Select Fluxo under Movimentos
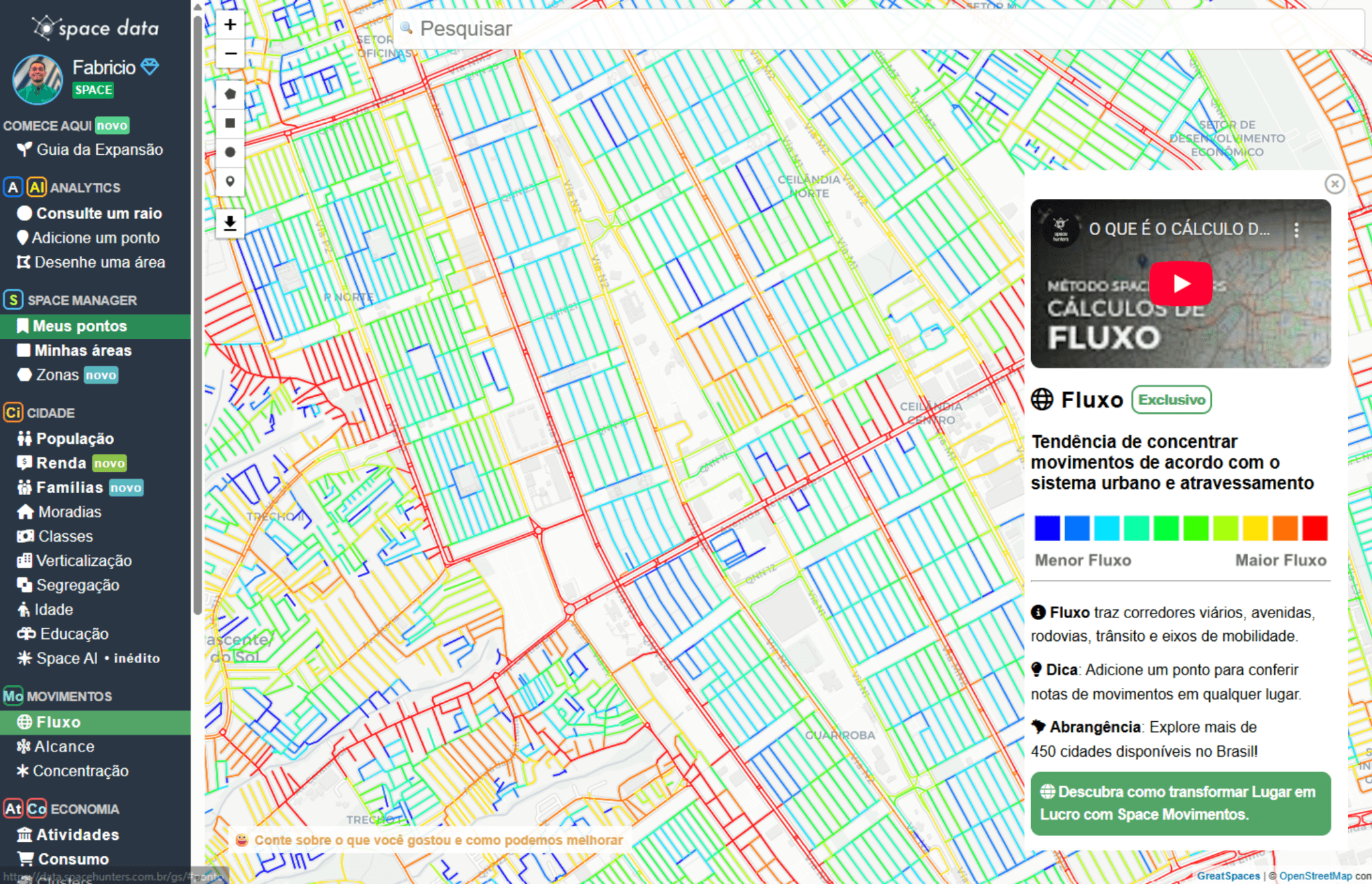This screenshot has height=884, width=1372. pyautogui.click(x=58, y=722)
